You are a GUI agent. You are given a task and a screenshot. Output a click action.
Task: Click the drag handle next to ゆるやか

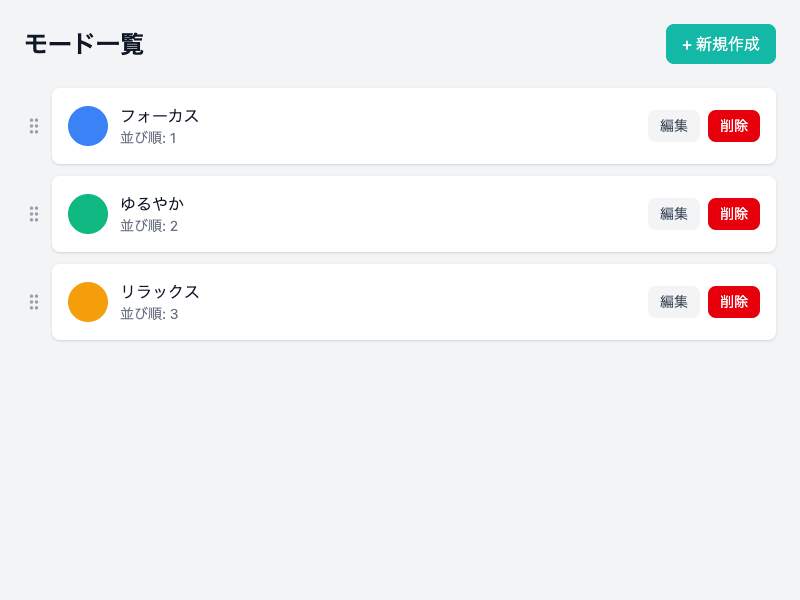click(34, 214)
